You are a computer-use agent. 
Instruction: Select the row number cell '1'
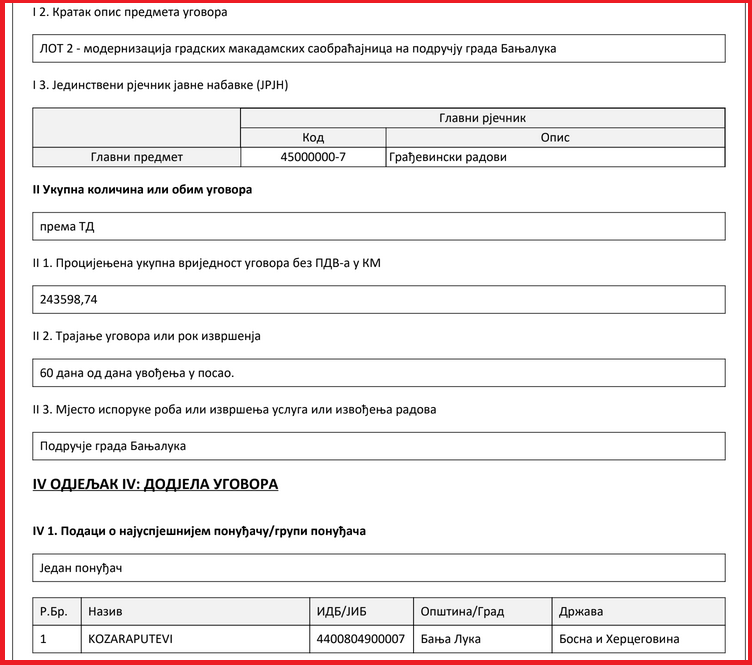coord(57,639)
